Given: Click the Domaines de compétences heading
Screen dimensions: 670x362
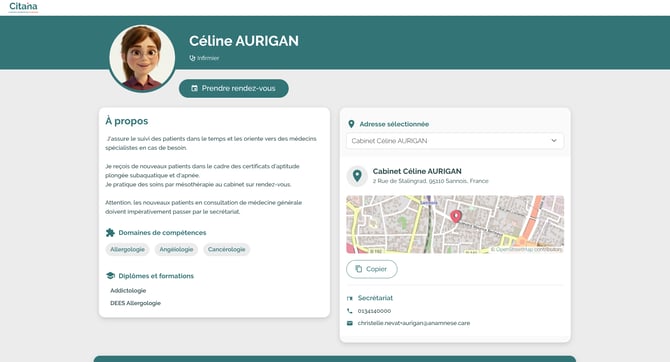Looking at the screenshot, I should [162, 233].
